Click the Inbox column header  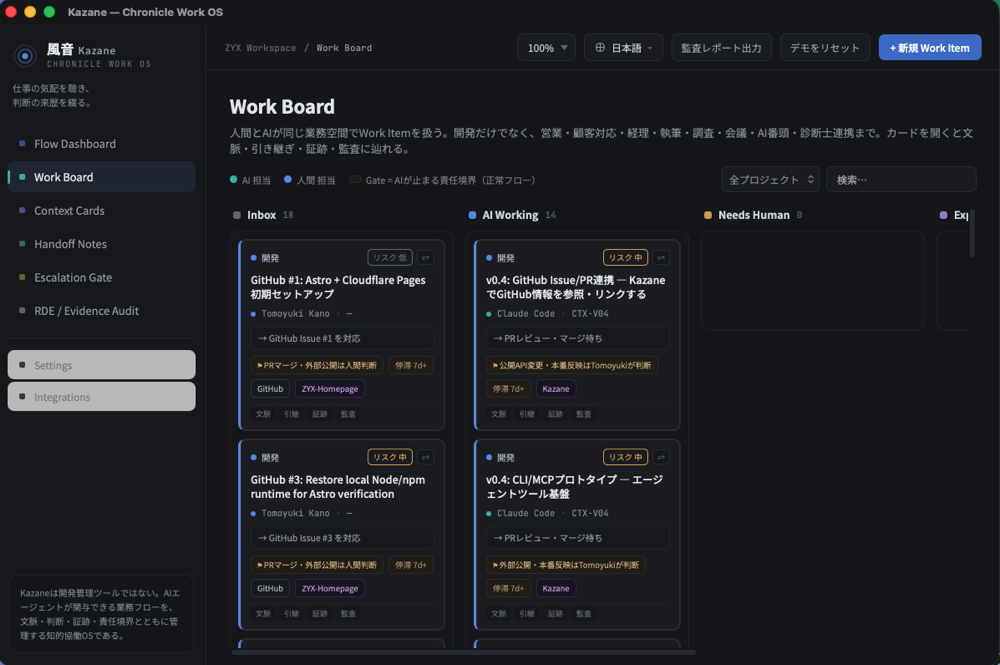[263, 215]
